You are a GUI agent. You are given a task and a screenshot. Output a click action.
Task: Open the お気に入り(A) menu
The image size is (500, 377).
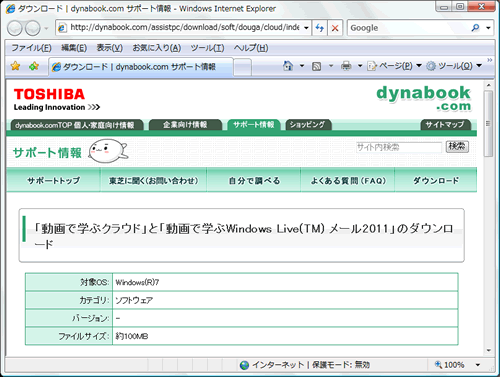157,48
